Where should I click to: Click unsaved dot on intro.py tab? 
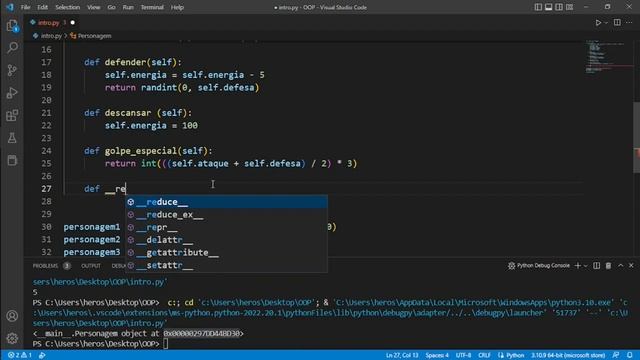coord(73,22)
